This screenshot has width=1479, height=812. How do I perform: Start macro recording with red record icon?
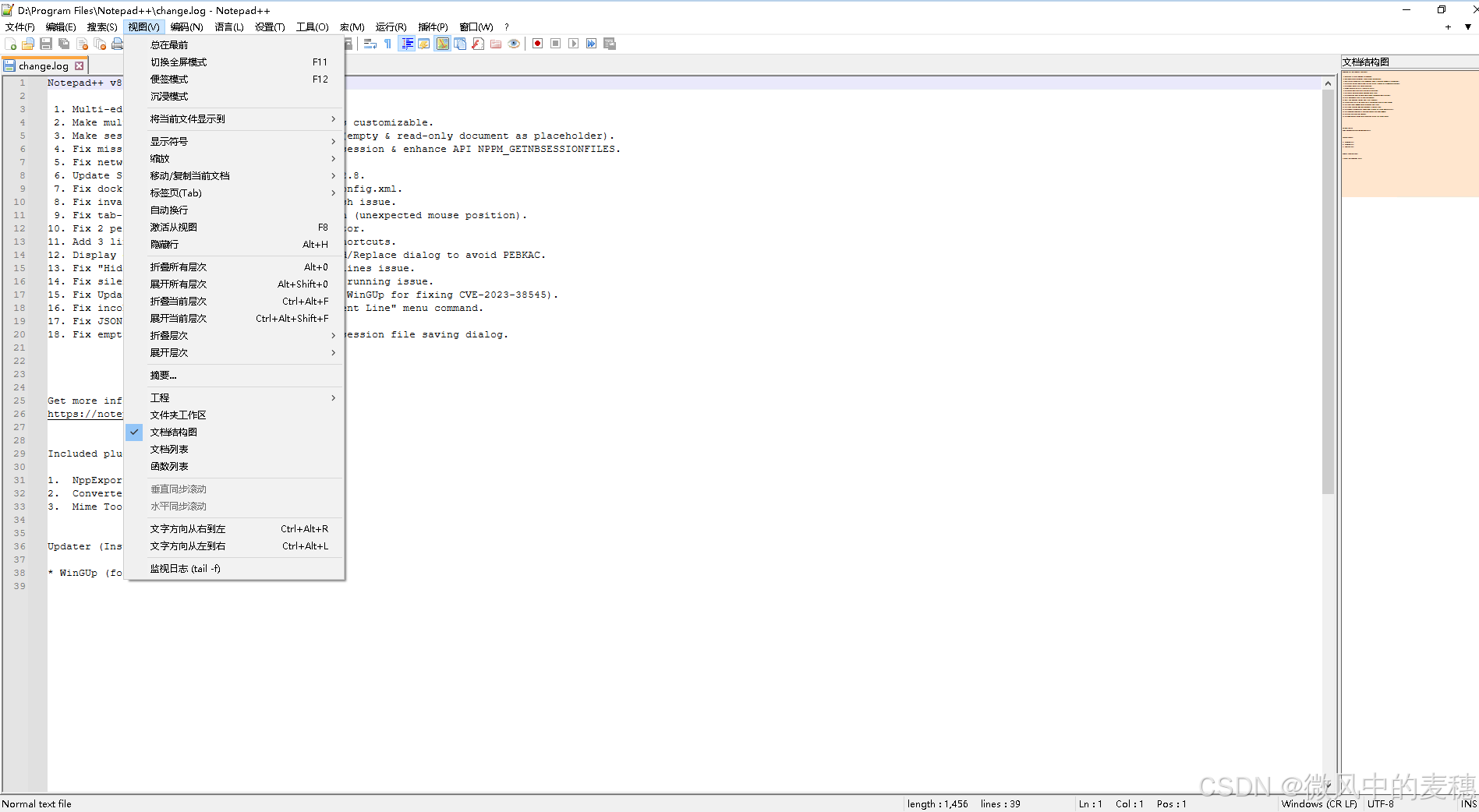[537, 44]
